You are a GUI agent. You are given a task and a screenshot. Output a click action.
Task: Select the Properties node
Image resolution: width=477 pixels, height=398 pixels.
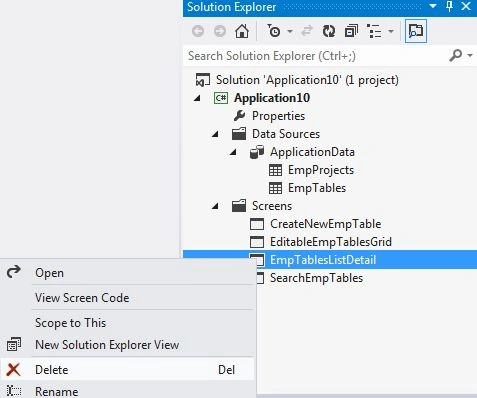click(x=278, y=116)
